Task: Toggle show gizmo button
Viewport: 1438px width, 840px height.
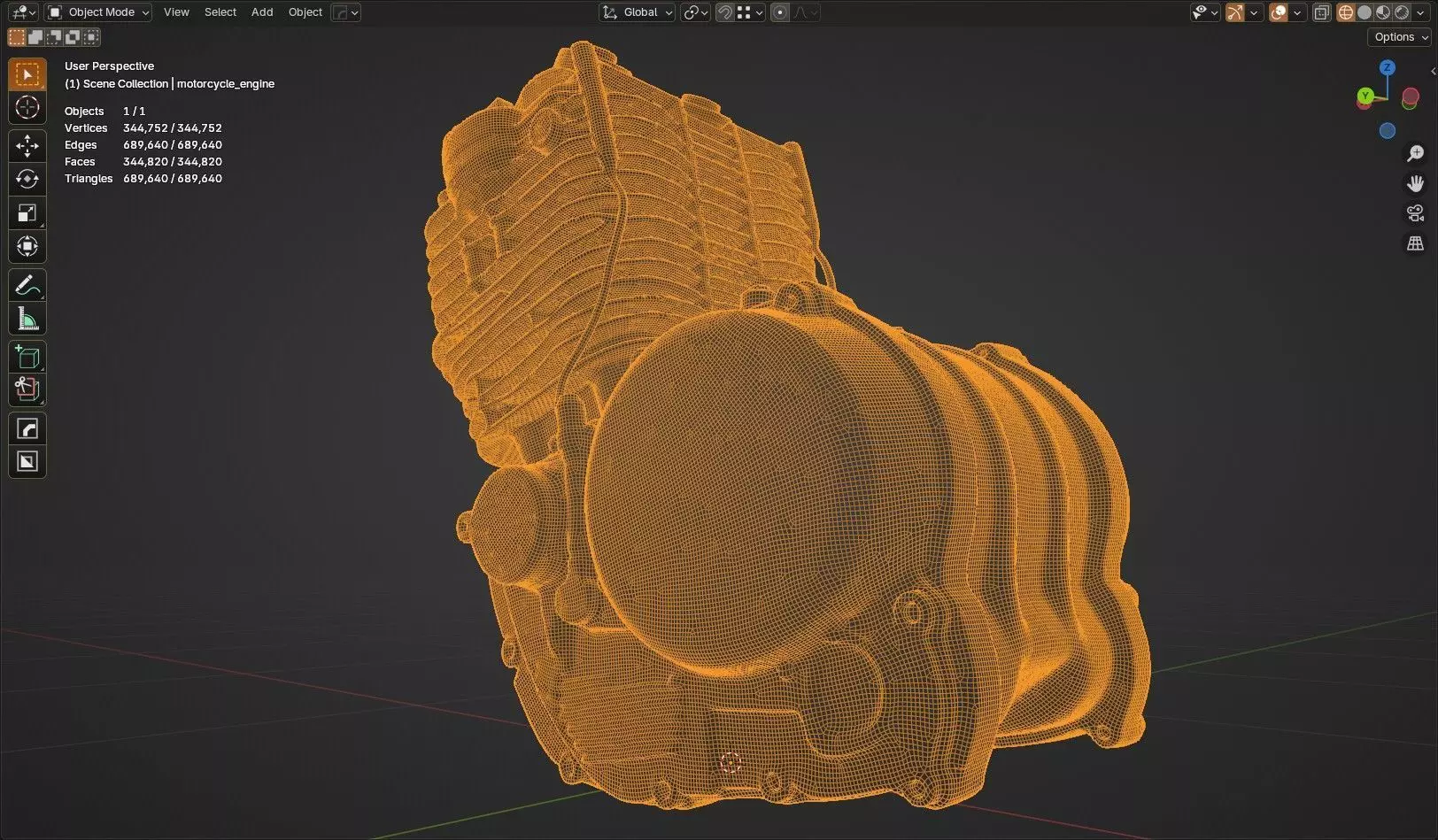Action: coord(1234,12)
